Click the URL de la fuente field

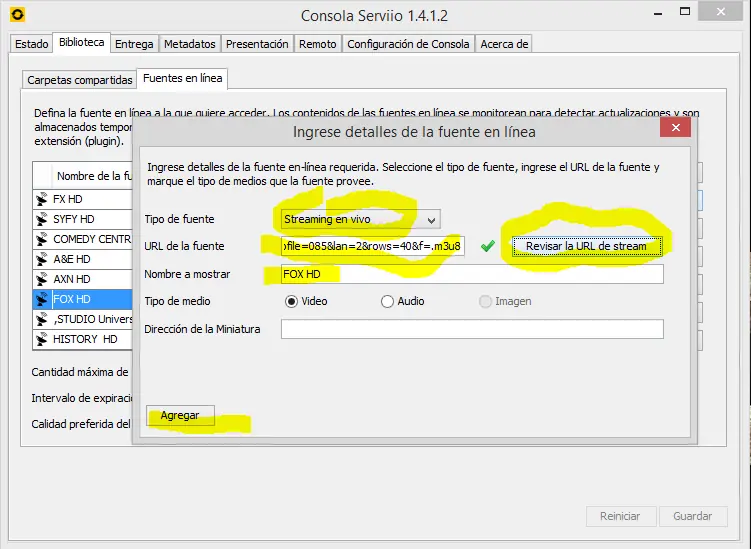coord(373,246)
